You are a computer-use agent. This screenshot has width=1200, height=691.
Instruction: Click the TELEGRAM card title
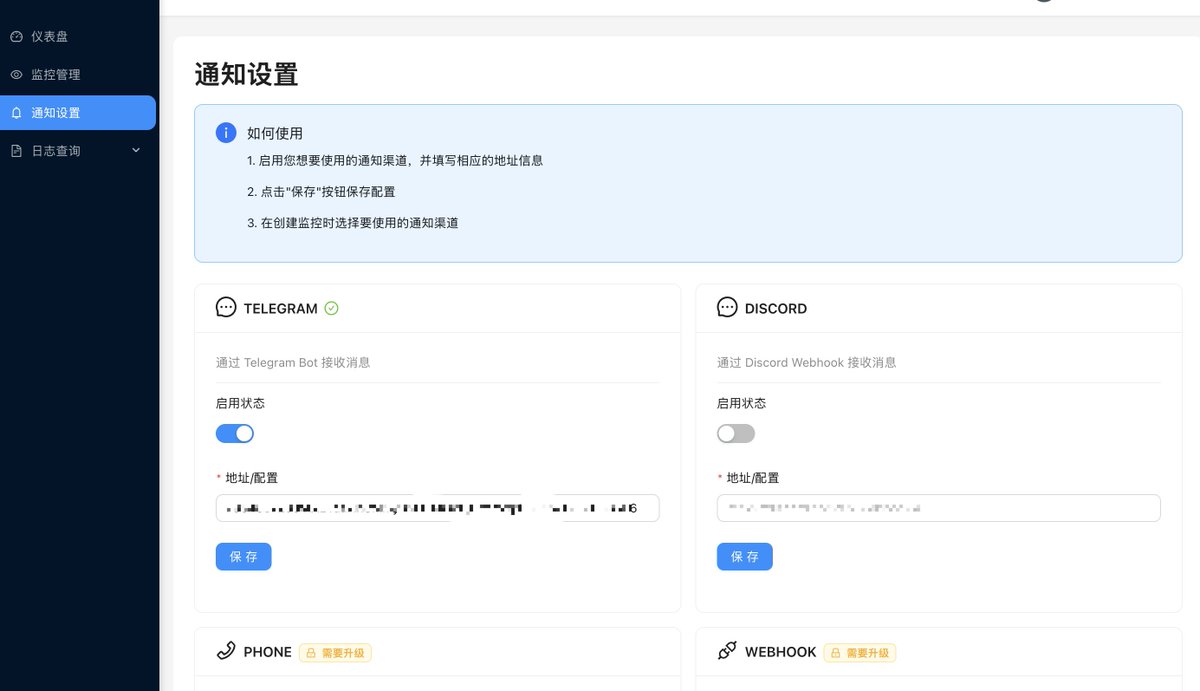(x=281, y=308)
